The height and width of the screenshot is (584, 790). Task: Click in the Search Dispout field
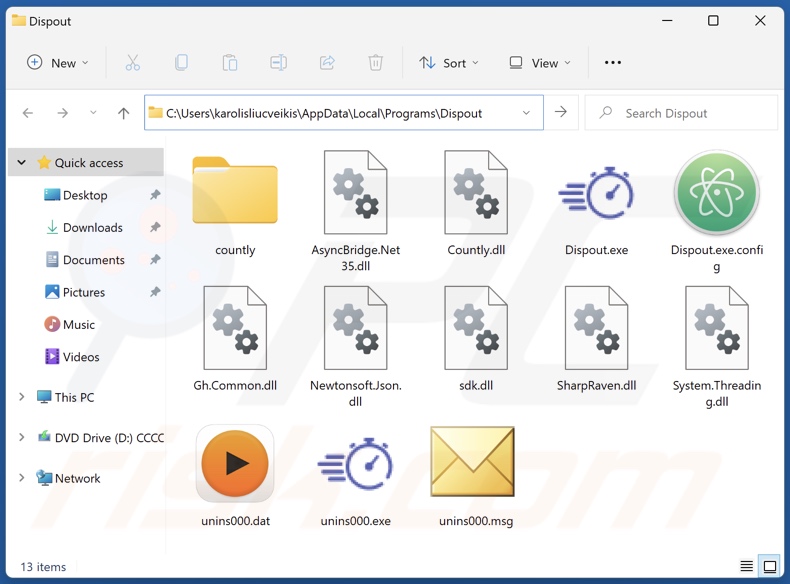point(682,113)
